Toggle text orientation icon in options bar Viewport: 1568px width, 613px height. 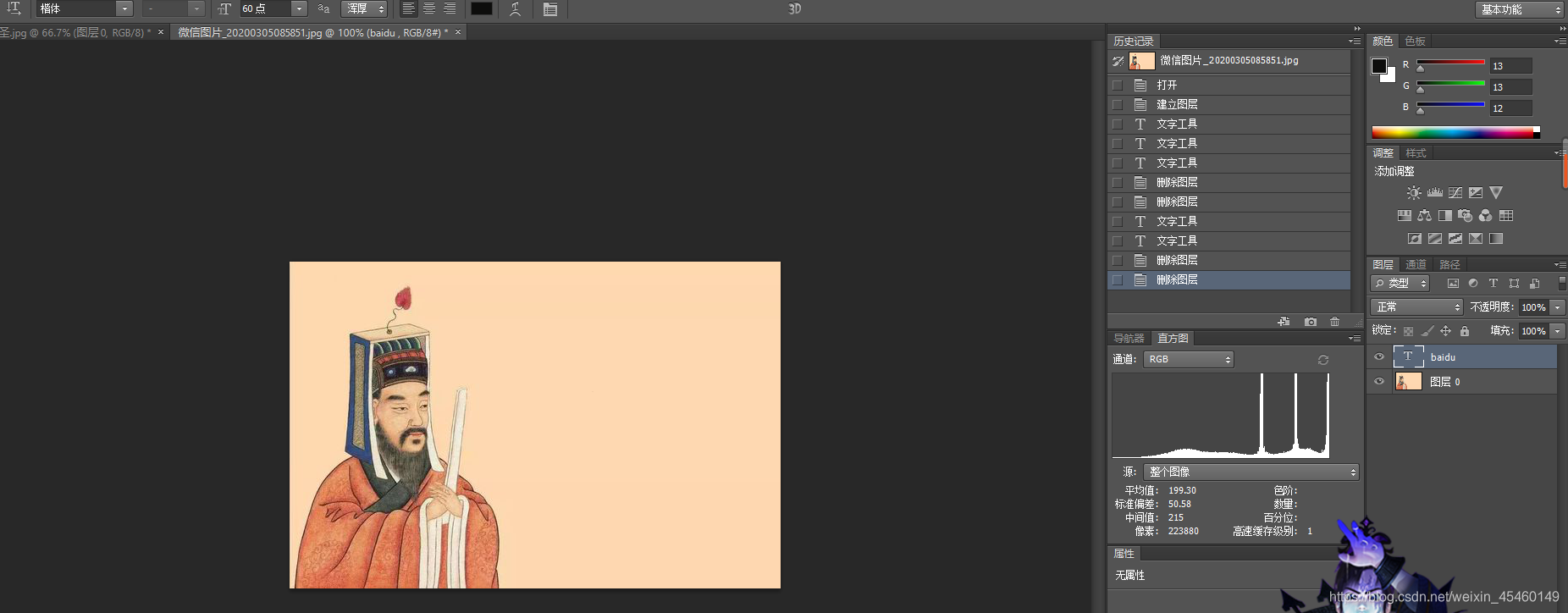tap(14, 8)
